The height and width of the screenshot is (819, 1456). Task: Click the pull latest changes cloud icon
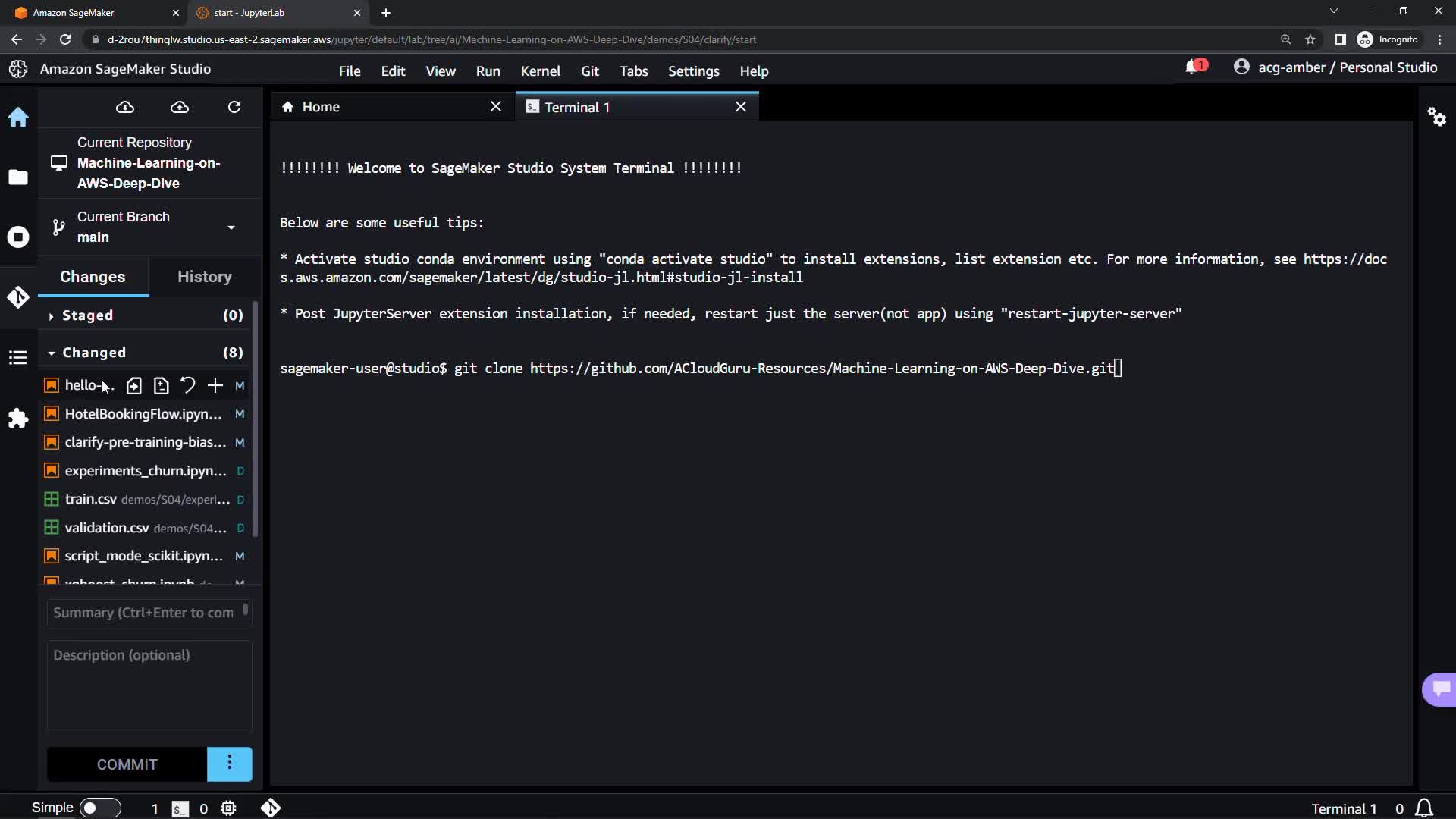[125, 107]
